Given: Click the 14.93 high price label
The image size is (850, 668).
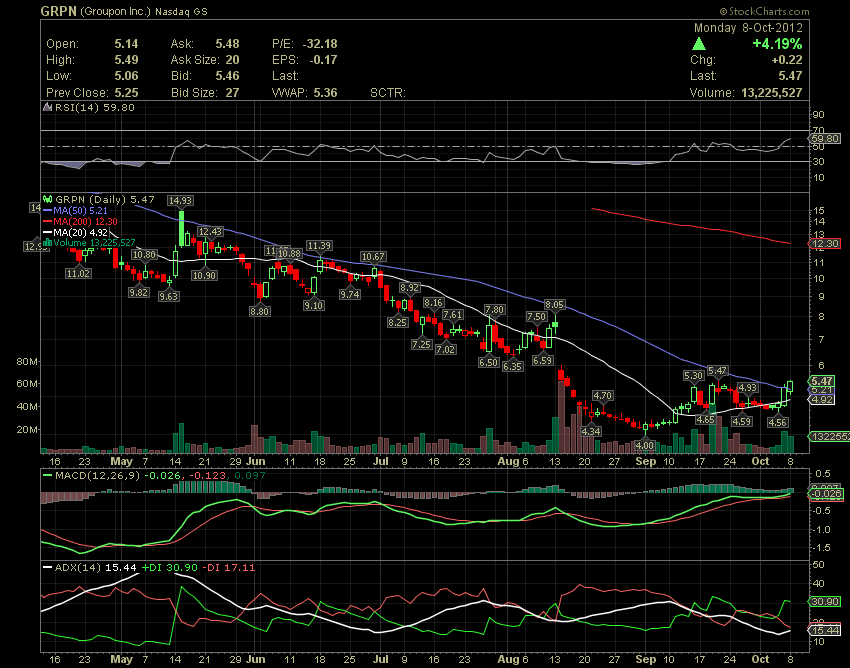Looking at the screenshot, I should tap(181, 201).
